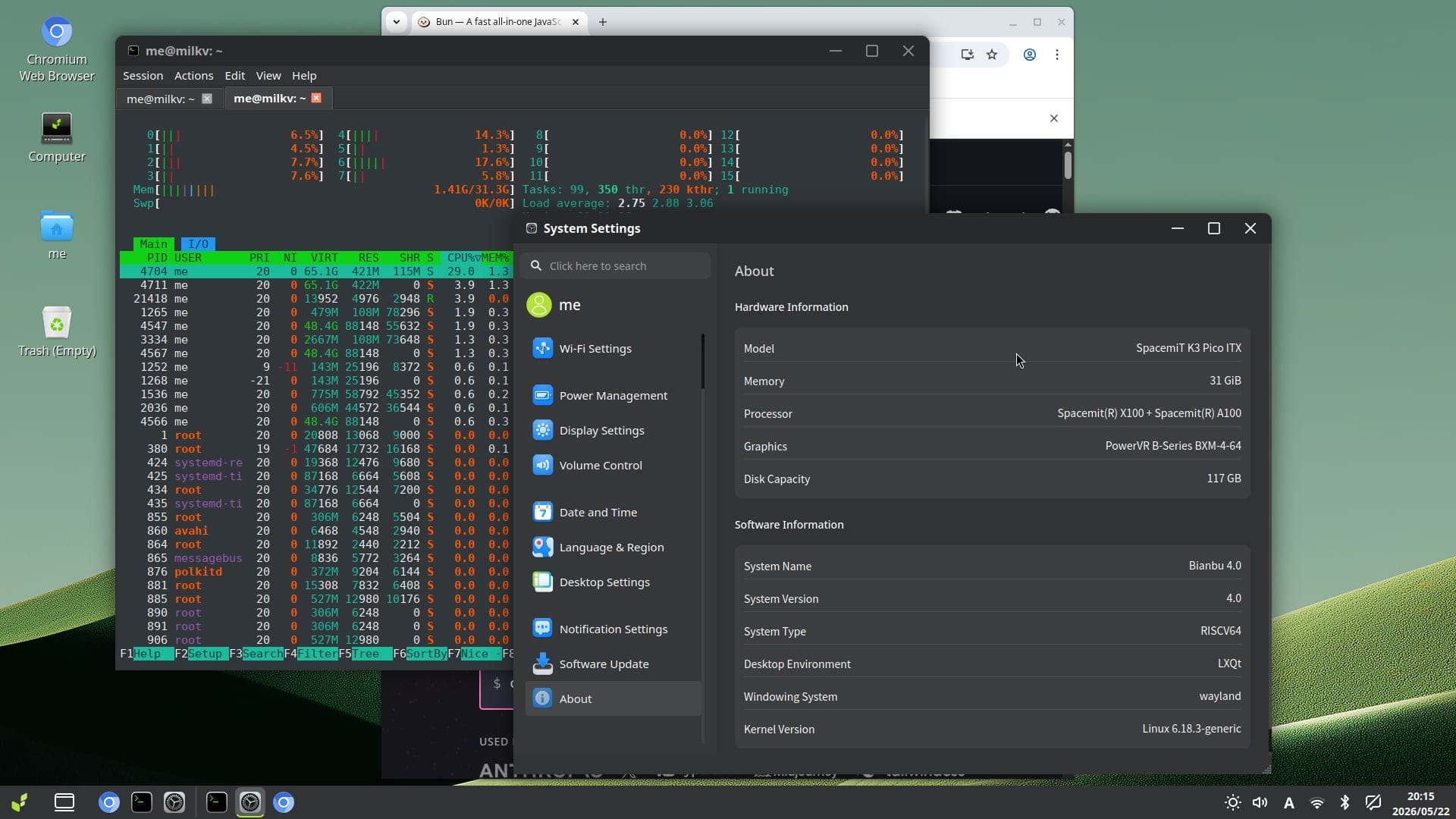Screen dimensions: 1456x819
Task: Open the 'me' home folder desktop icon
Action: coord(57,235)
